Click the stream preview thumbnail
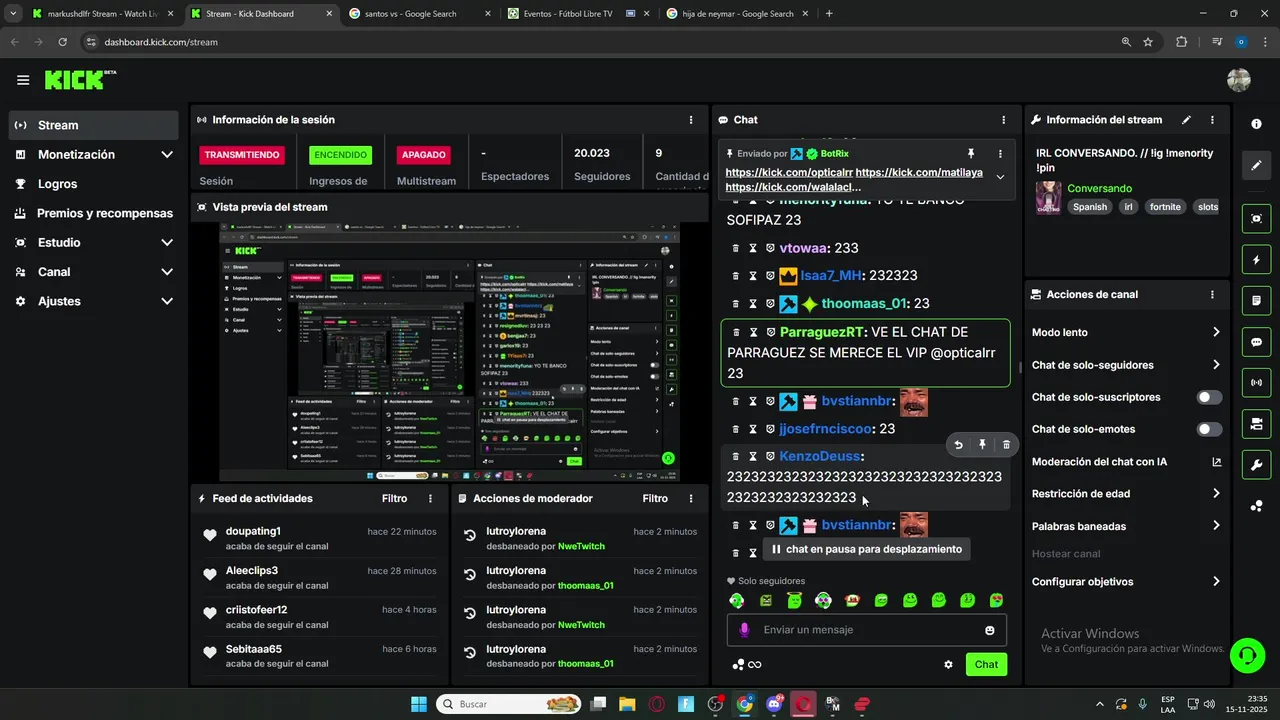 [450, 351]
